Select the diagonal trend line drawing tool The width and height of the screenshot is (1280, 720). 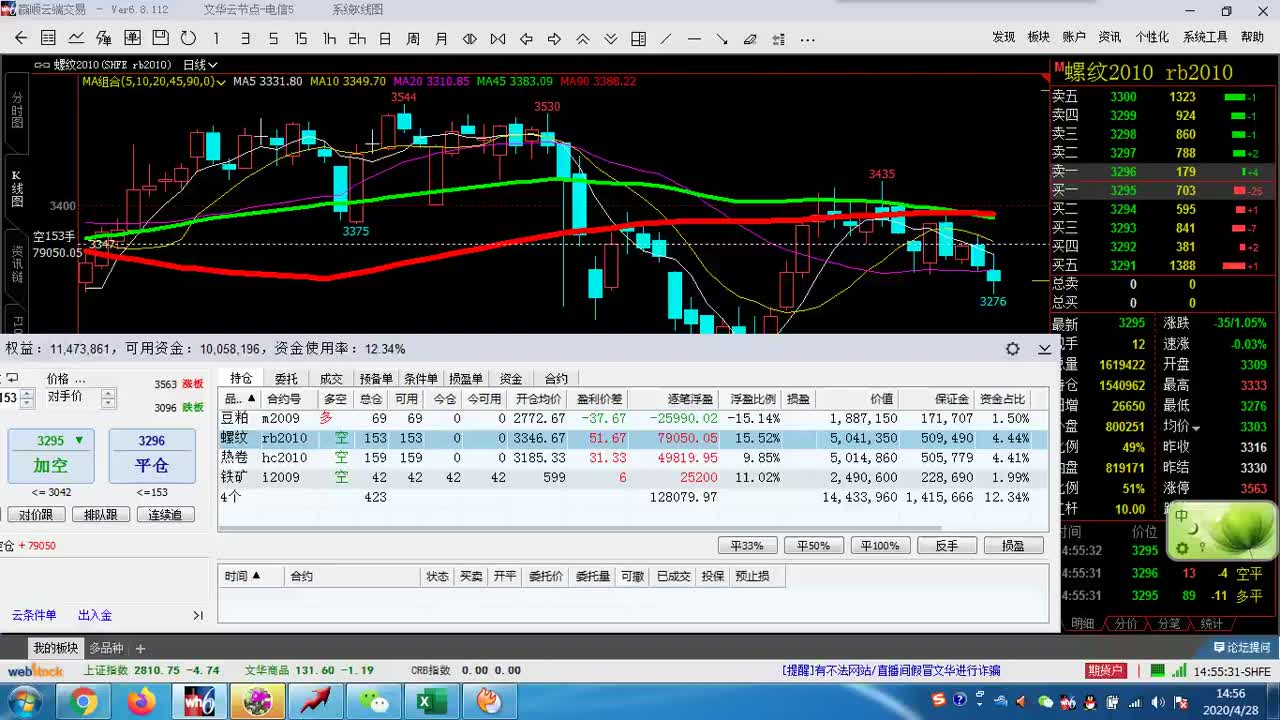[x=666, y=38]
